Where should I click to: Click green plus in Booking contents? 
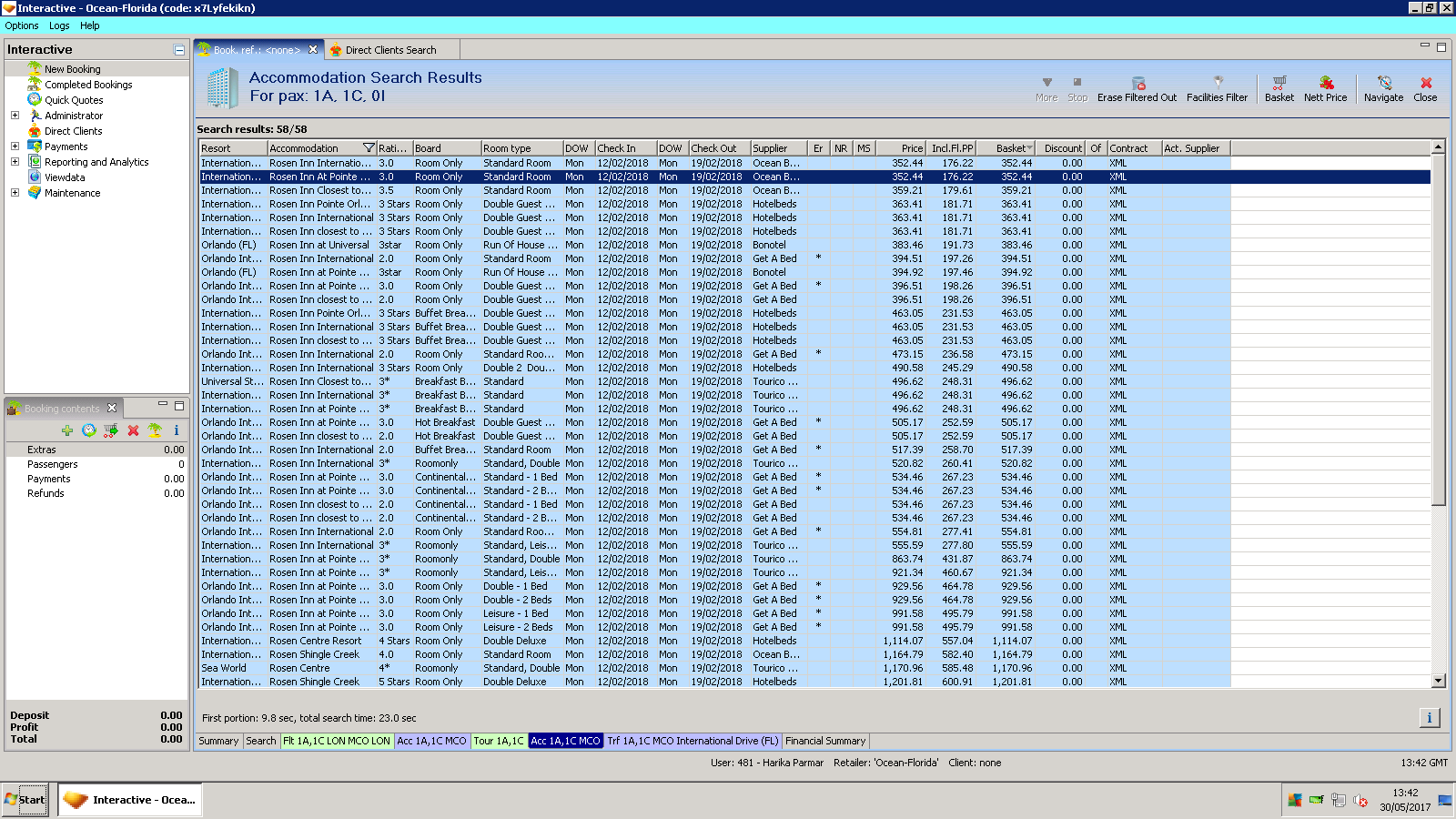(67, 430)
